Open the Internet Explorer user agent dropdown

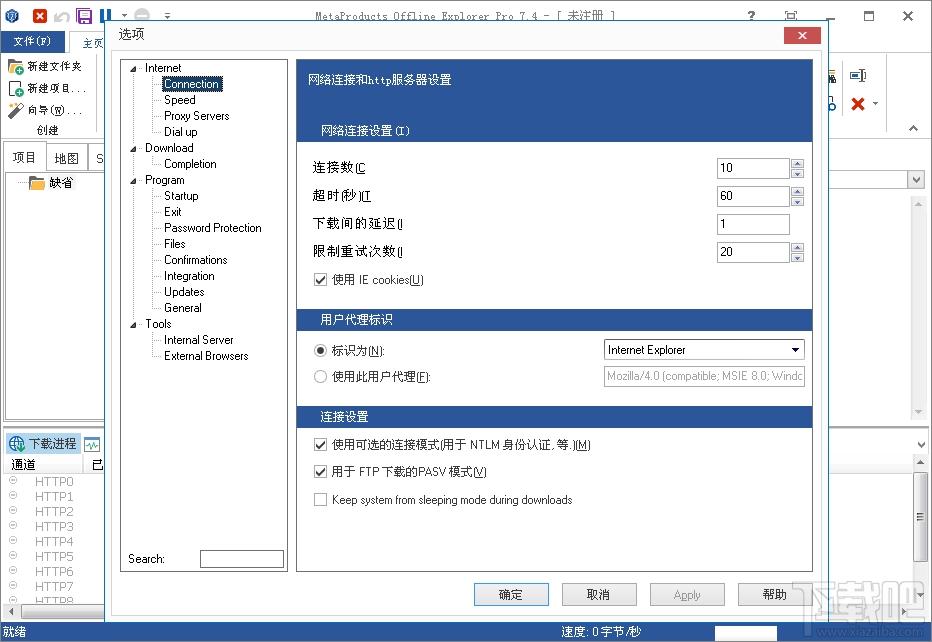[x=795, y=350]
